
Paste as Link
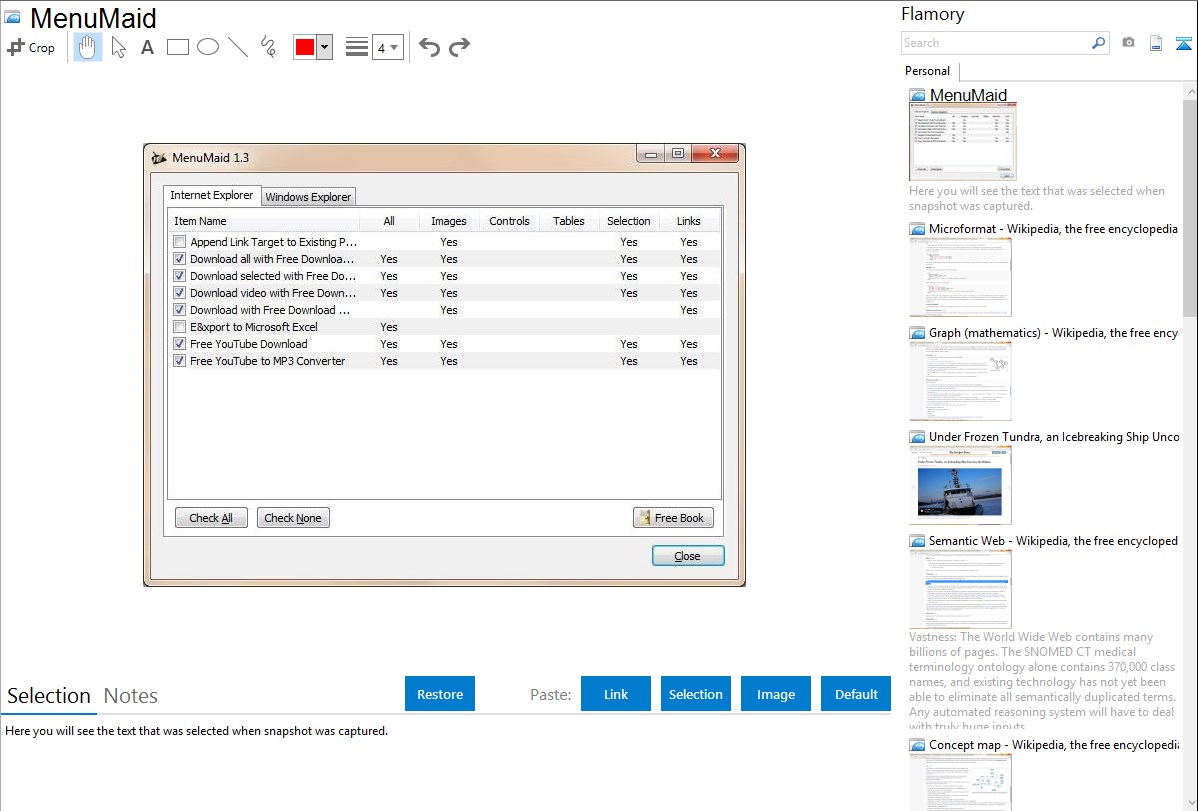click(x=616, y=694)
